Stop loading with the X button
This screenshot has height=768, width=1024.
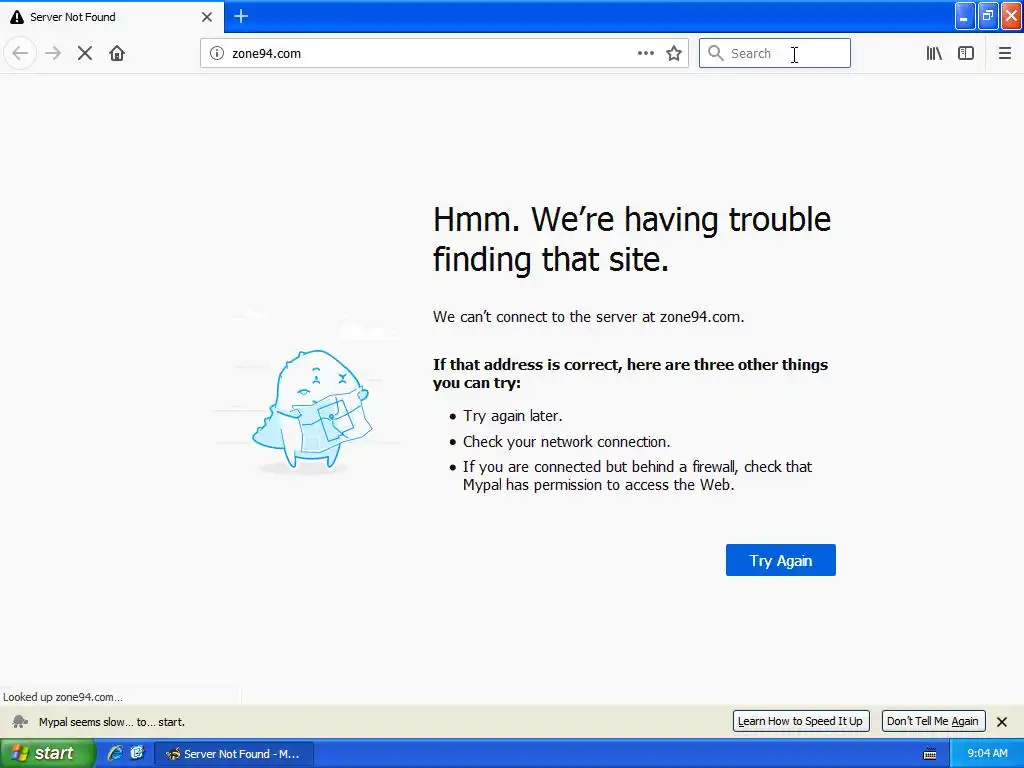(x=85, y=53)
